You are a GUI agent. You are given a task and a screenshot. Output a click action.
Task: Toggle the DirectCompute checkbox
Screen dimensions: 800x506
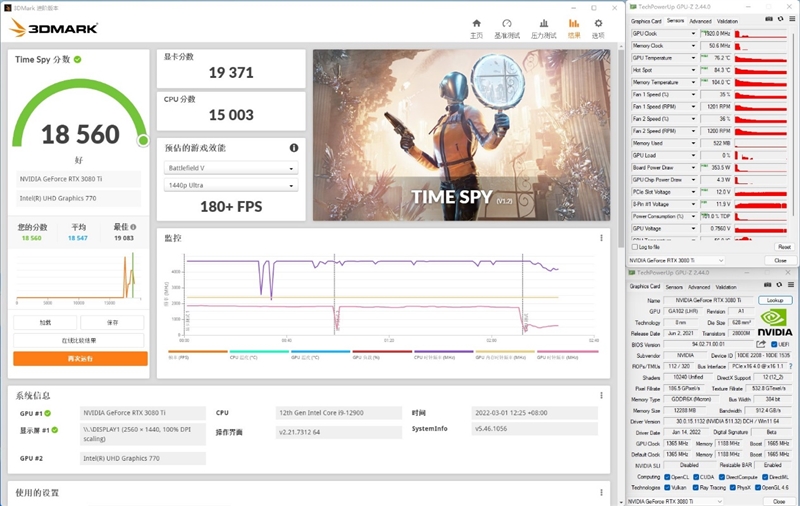point(722,477)
